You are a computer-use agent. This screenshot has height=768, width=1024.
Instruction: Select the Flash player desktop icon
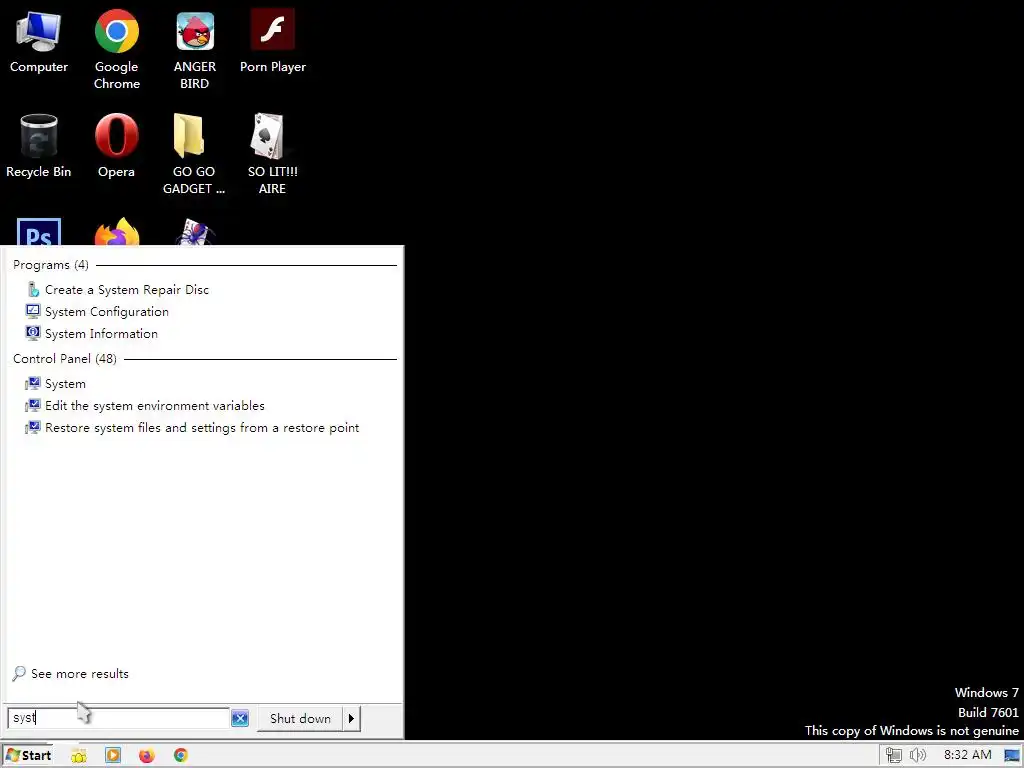272,42
